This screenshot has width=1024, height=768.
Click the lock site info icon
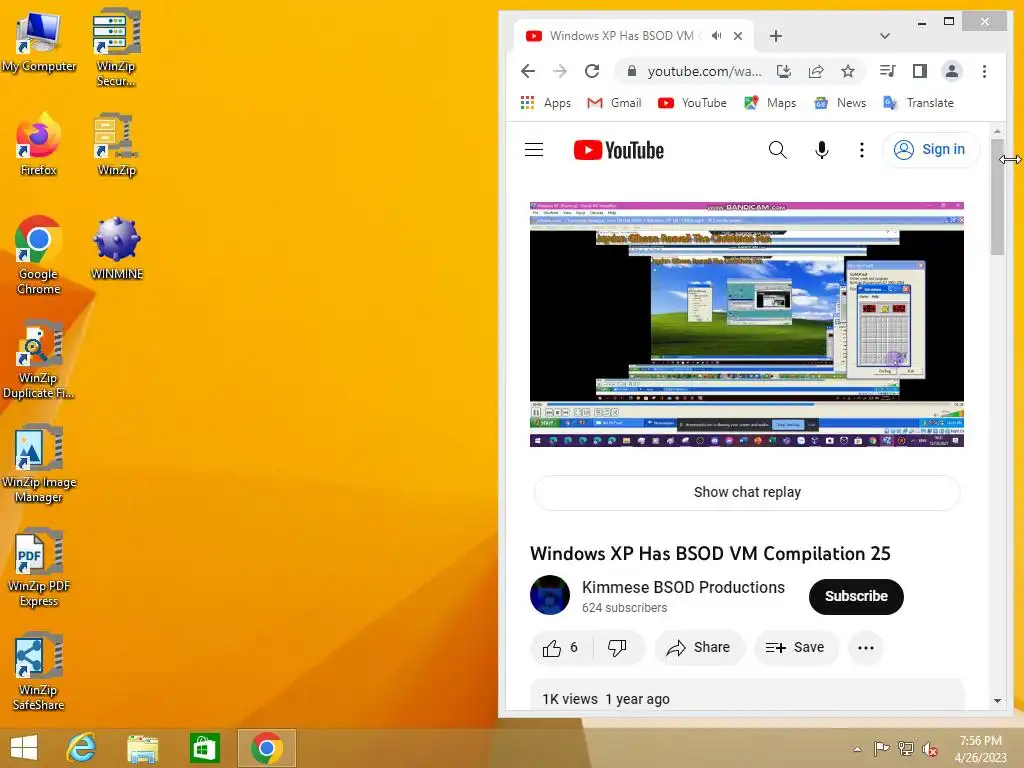tap(632, 71)
